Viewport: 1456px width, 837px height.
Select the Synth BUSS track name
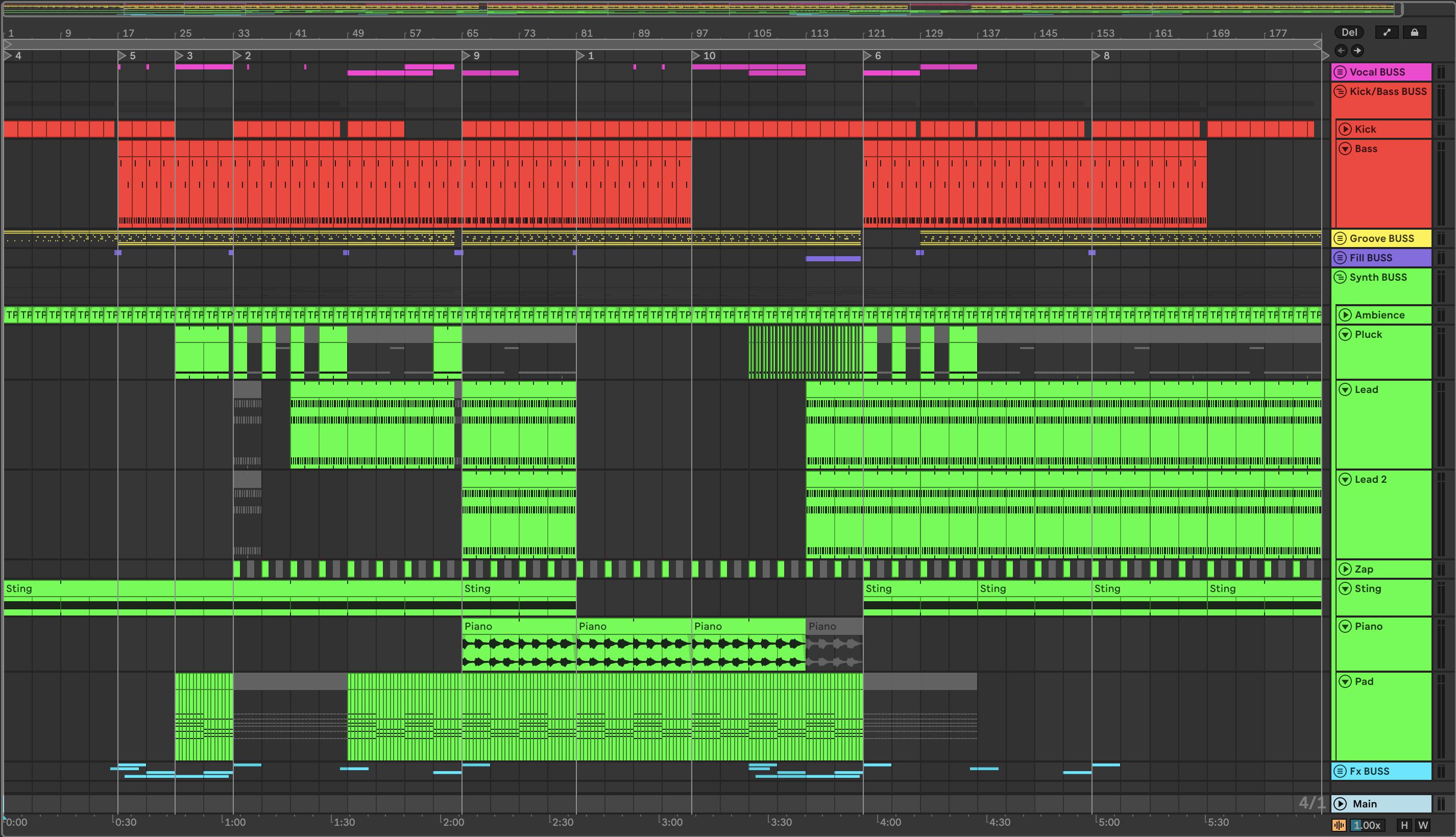[1378, 277]
